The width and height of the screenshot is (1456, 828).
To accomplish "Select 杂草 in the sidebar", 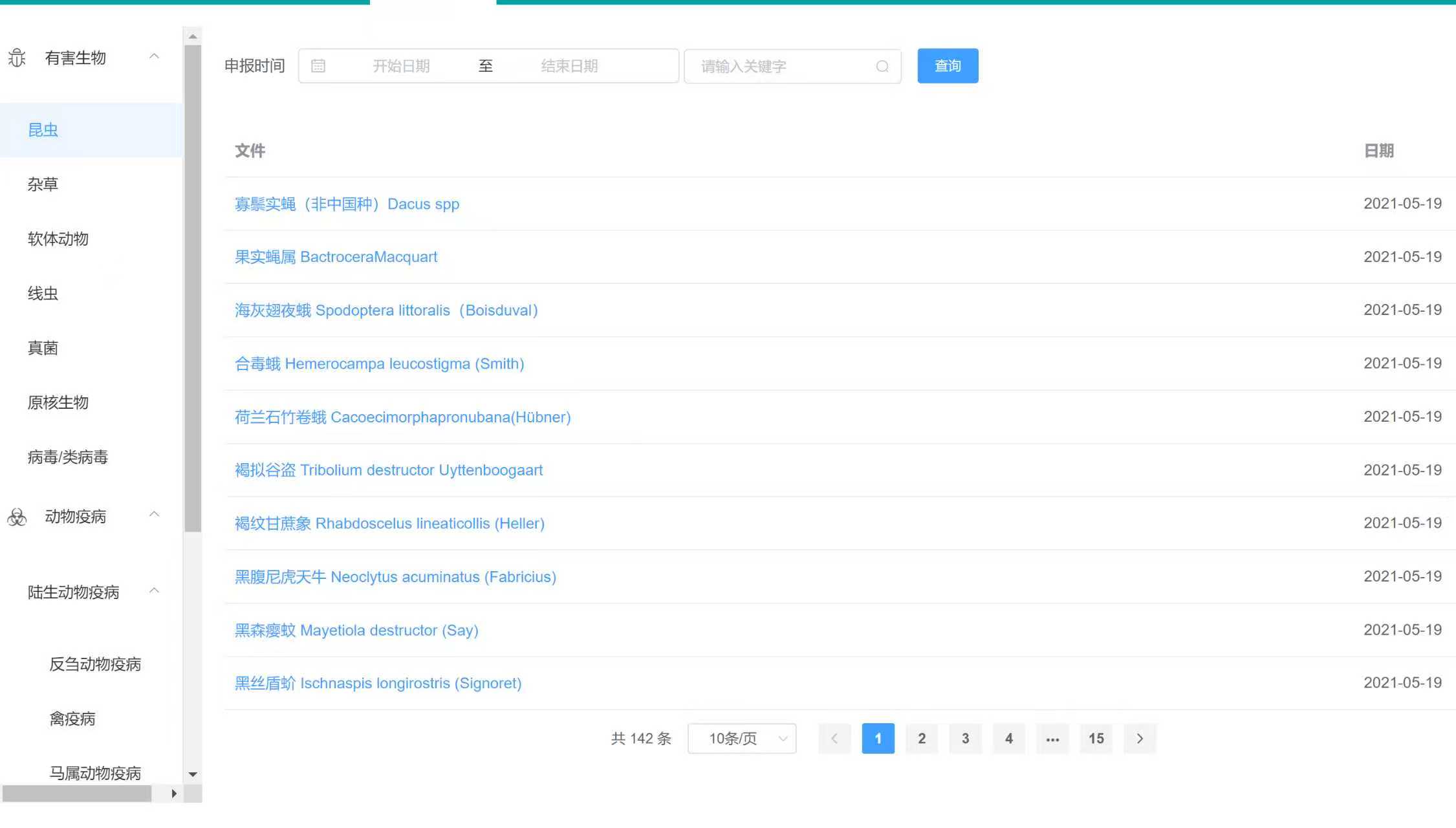I will click(x=43, y=184).
